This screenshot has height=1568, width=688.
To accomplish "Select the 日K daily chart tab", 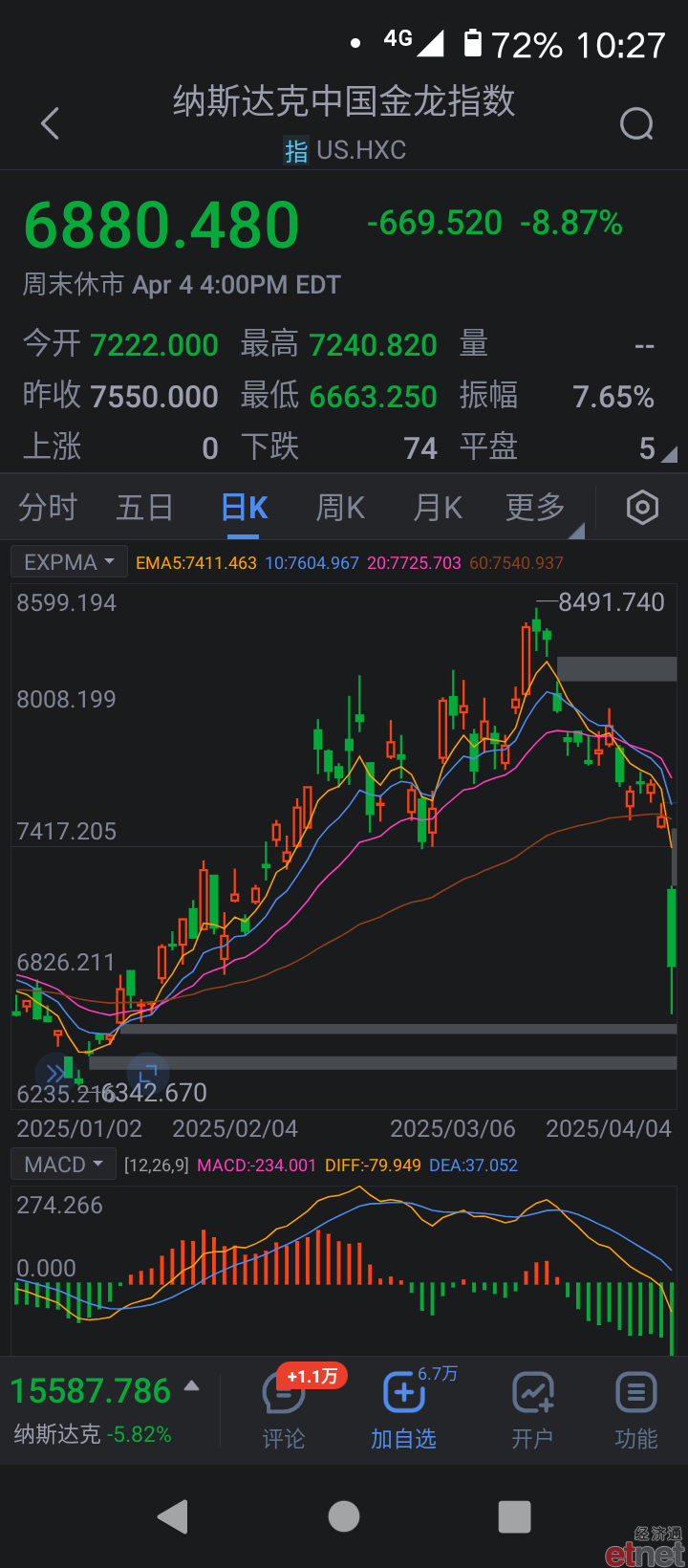I will point(245,508).
